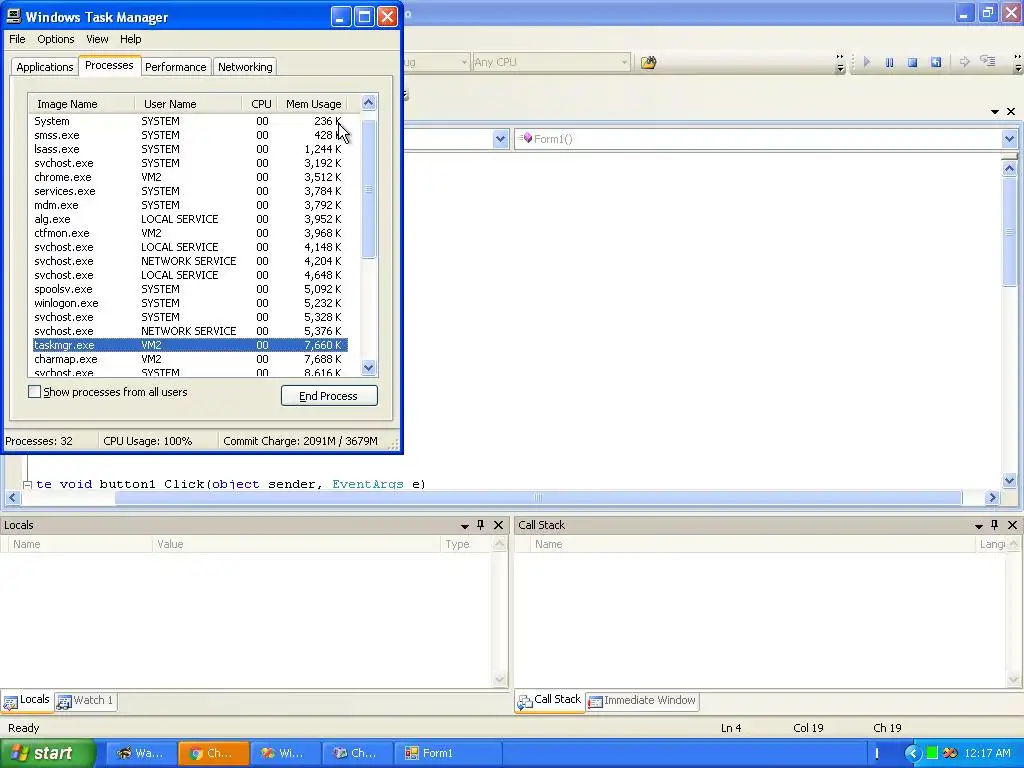The width and height of the screenshot is (1024, 768).
Task: Select the winlogon.exe process row
Action: pos(190,303)
